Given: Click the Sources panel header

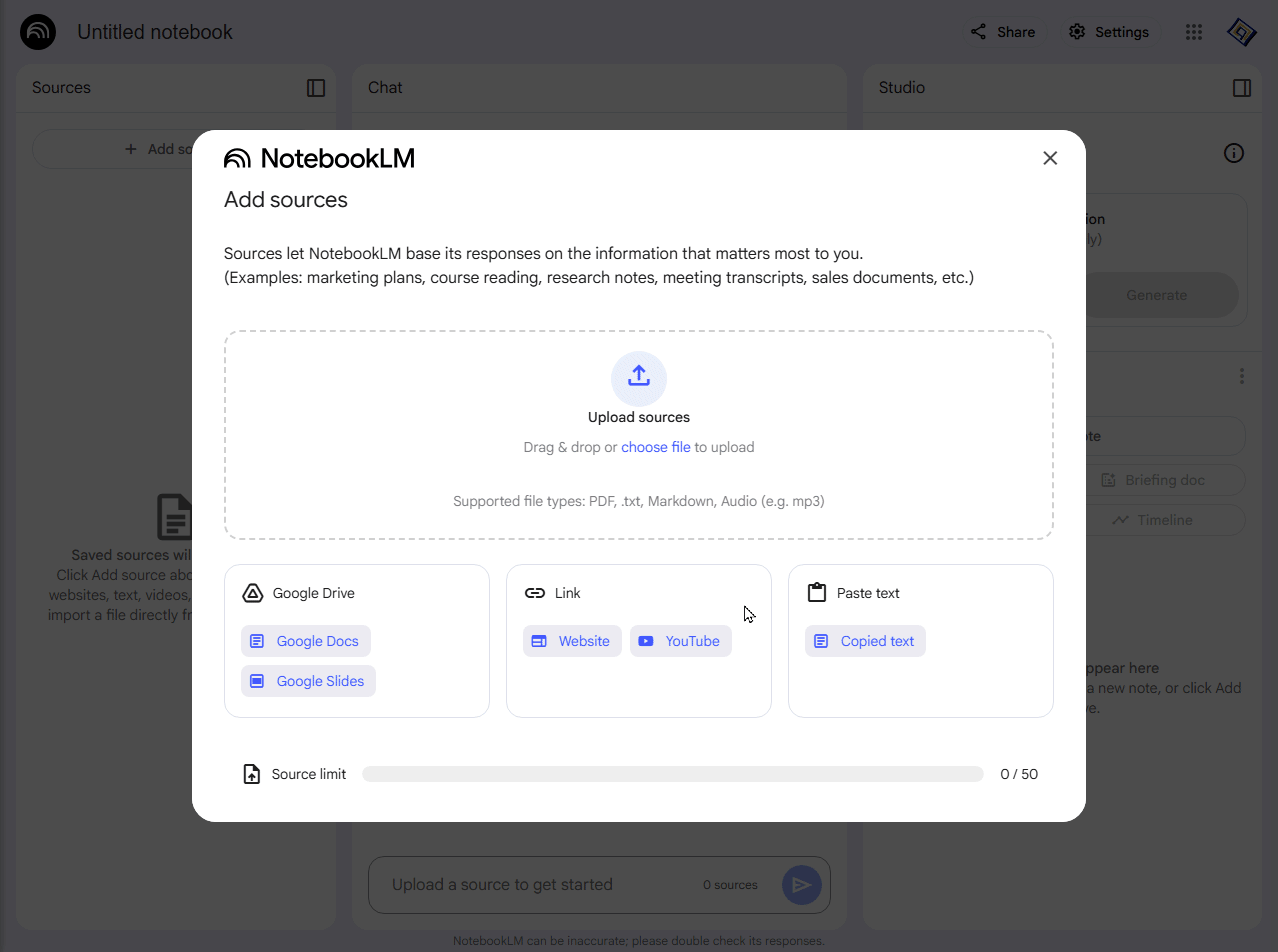Looking at the screenshot, I should point(61,88).
